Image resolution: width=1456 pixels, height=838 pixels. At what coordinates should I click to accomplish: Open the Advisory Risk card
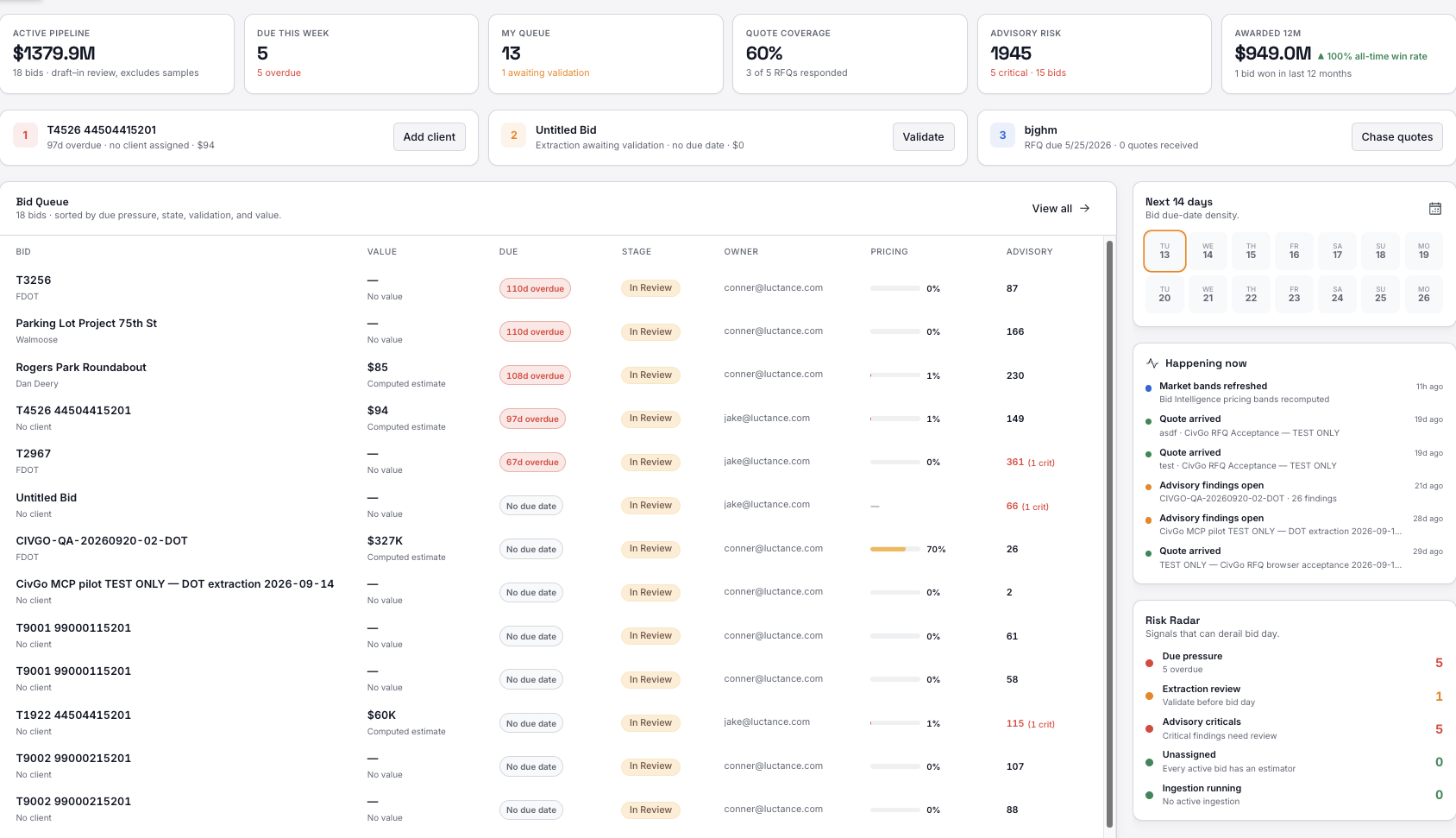[x=1094, y=54]
